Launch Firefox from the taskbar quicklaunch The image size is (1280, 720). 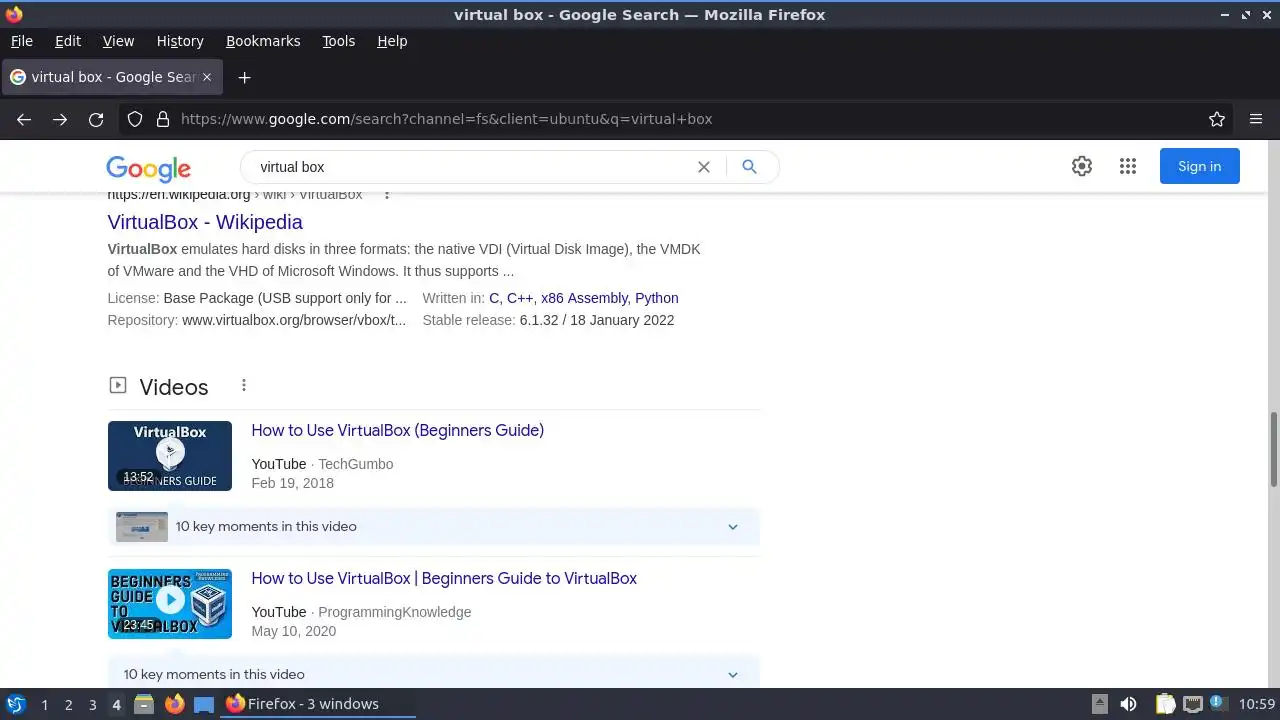(174, 704)
